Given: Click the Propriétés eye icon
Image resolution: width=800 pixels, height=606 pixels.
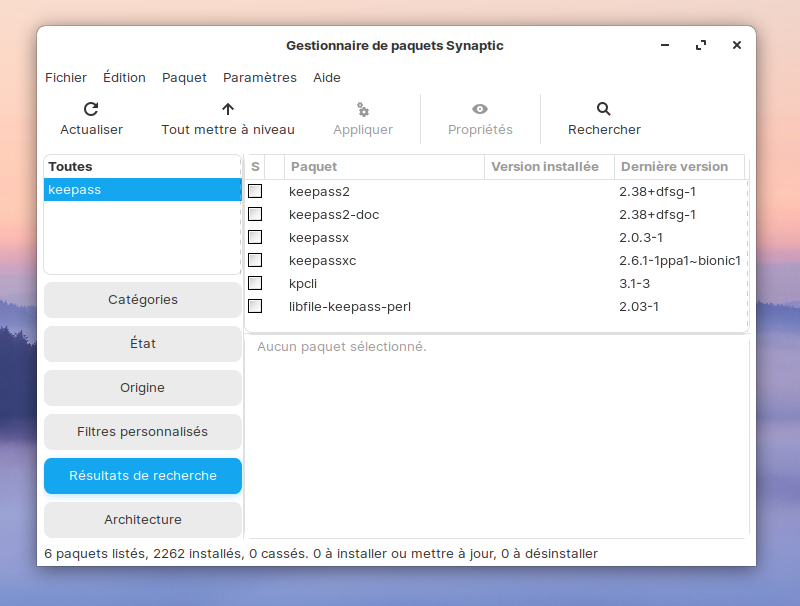Looking at the screenshot, I should pos(480,109).
